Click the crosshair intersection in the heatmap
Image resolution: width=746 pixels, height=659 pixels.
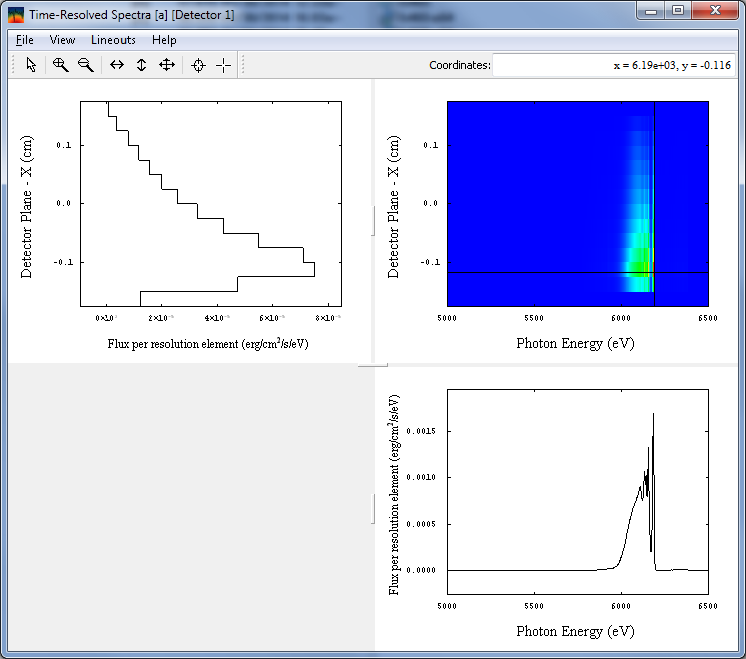(x=654, y=272)
